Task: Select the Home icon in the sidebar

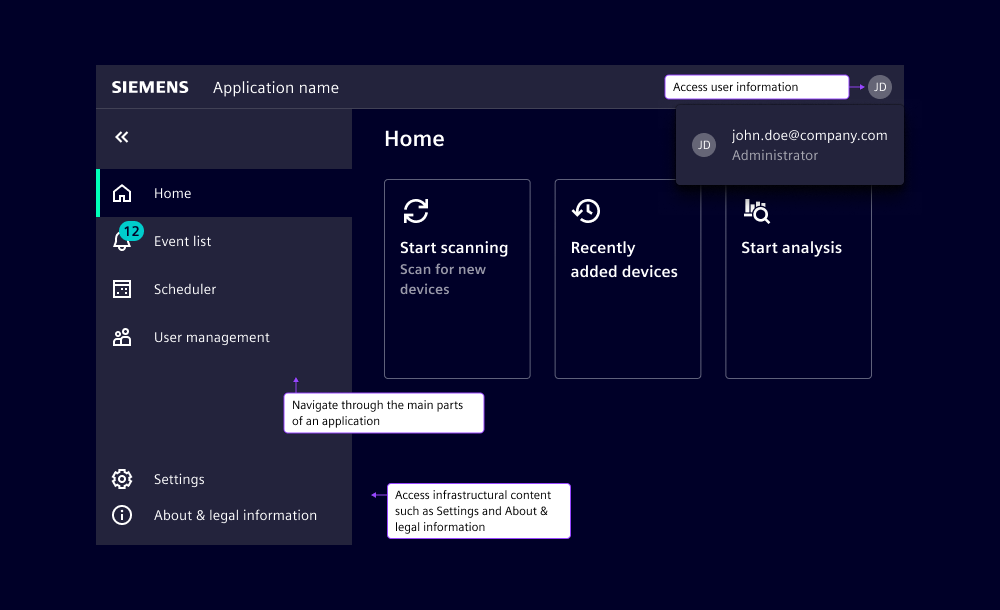Action: pyautogui.click(x=121, y=192)
